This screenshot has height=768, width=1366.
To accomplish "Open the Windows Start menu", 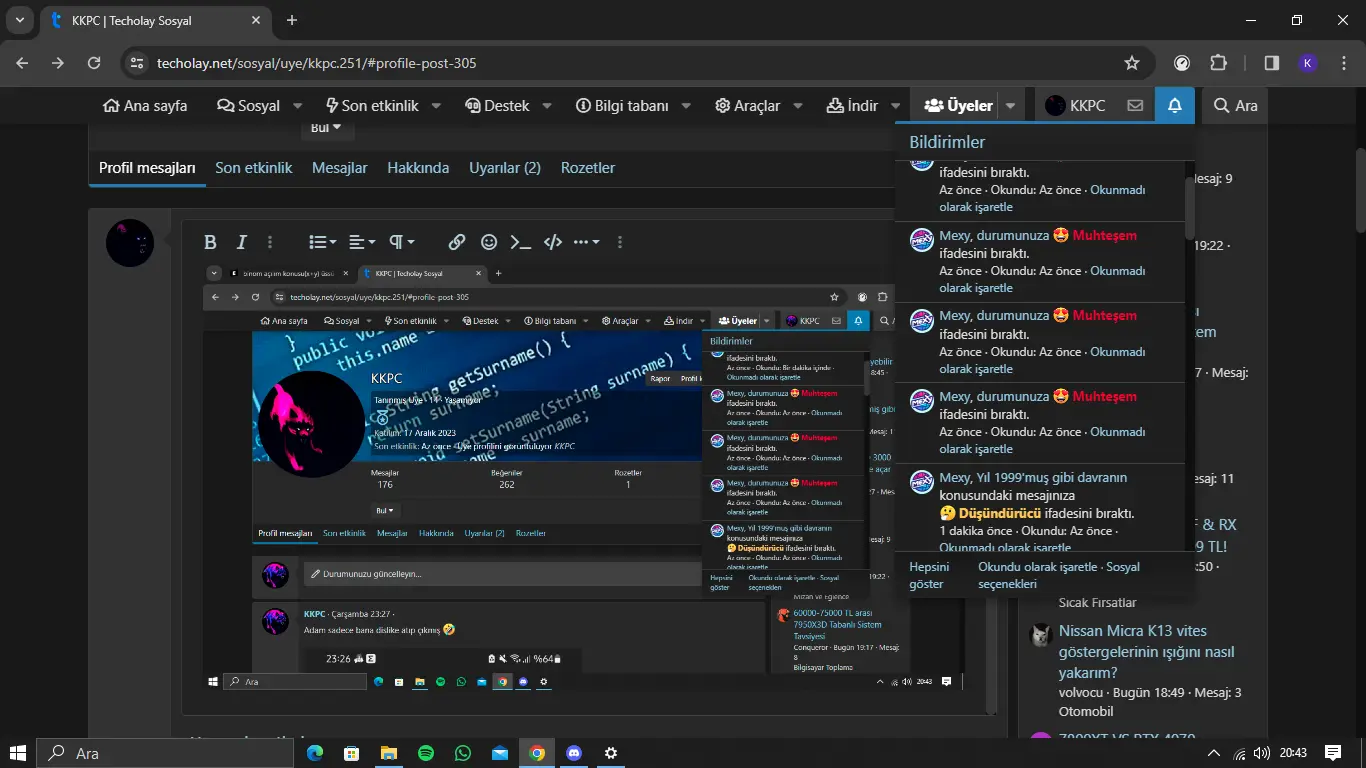I will (x=18, y=753).
